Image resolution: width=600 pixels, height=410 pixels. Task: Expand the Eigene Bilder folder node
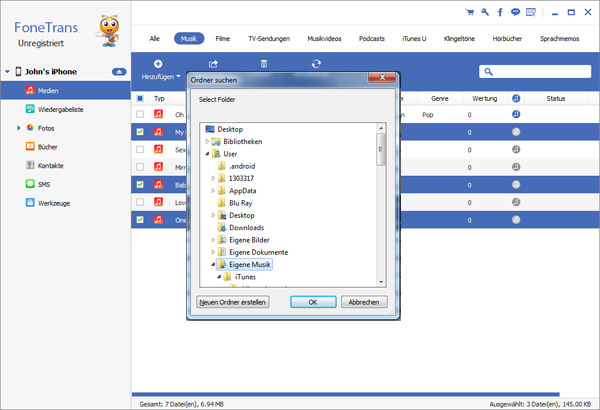213,240
